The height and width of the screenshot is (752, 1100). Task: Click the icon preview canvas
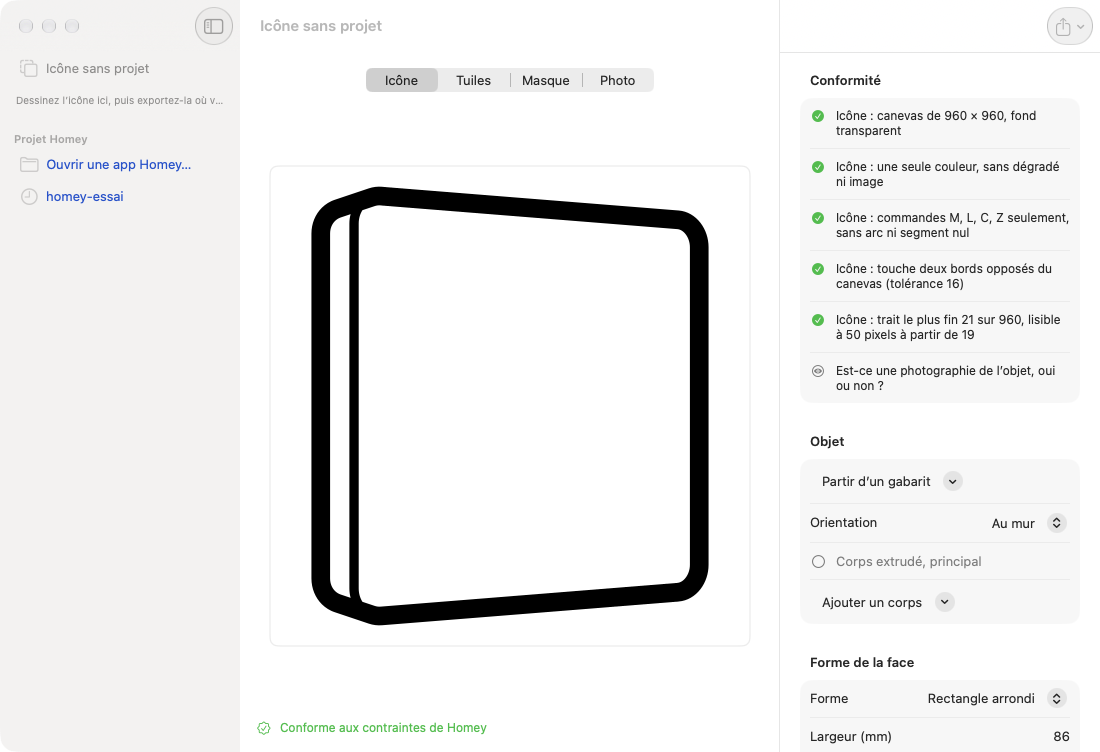coord(510,406)
